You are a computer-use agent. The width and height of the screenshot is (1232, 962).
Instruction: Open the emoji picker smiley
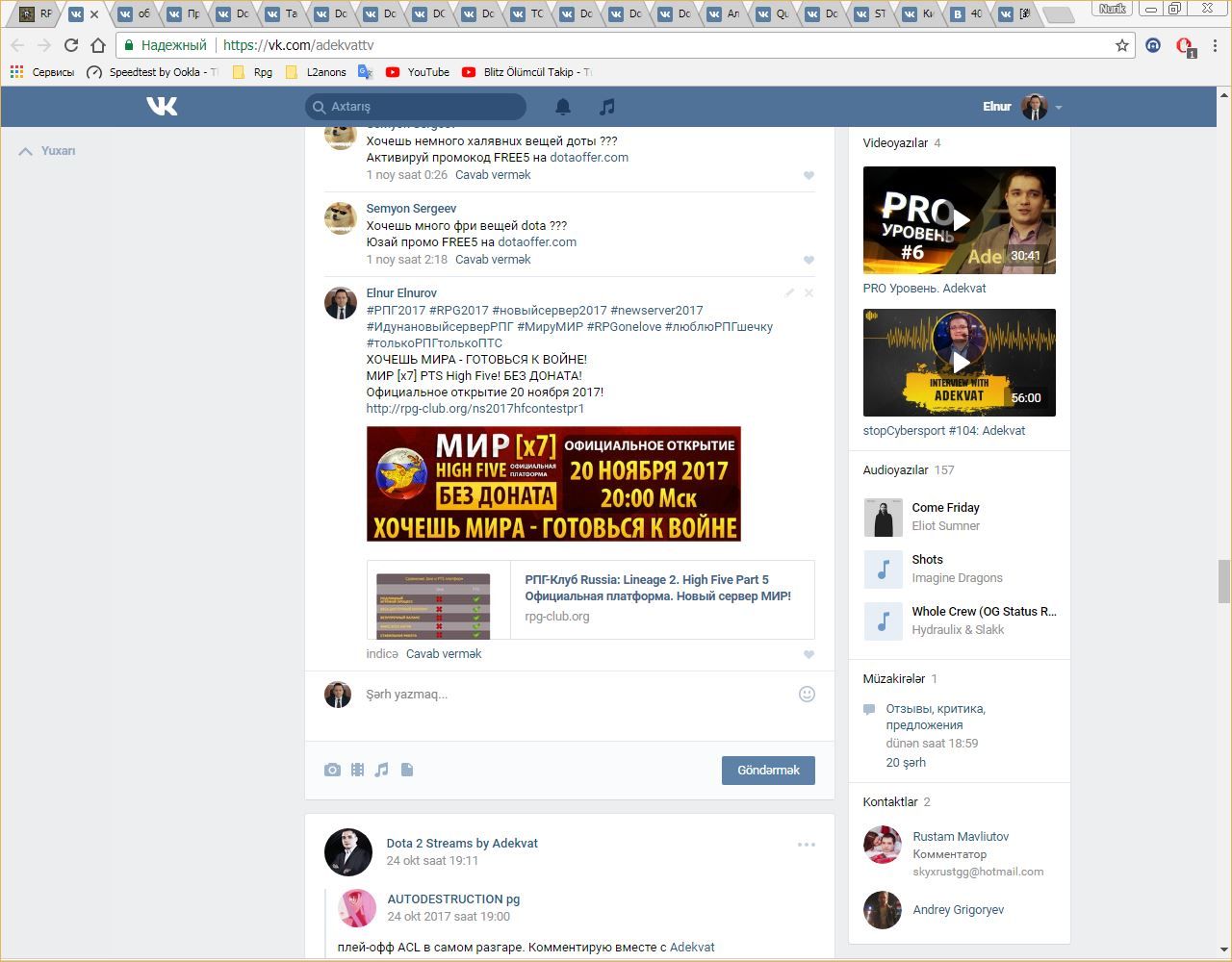coord(807,694)
